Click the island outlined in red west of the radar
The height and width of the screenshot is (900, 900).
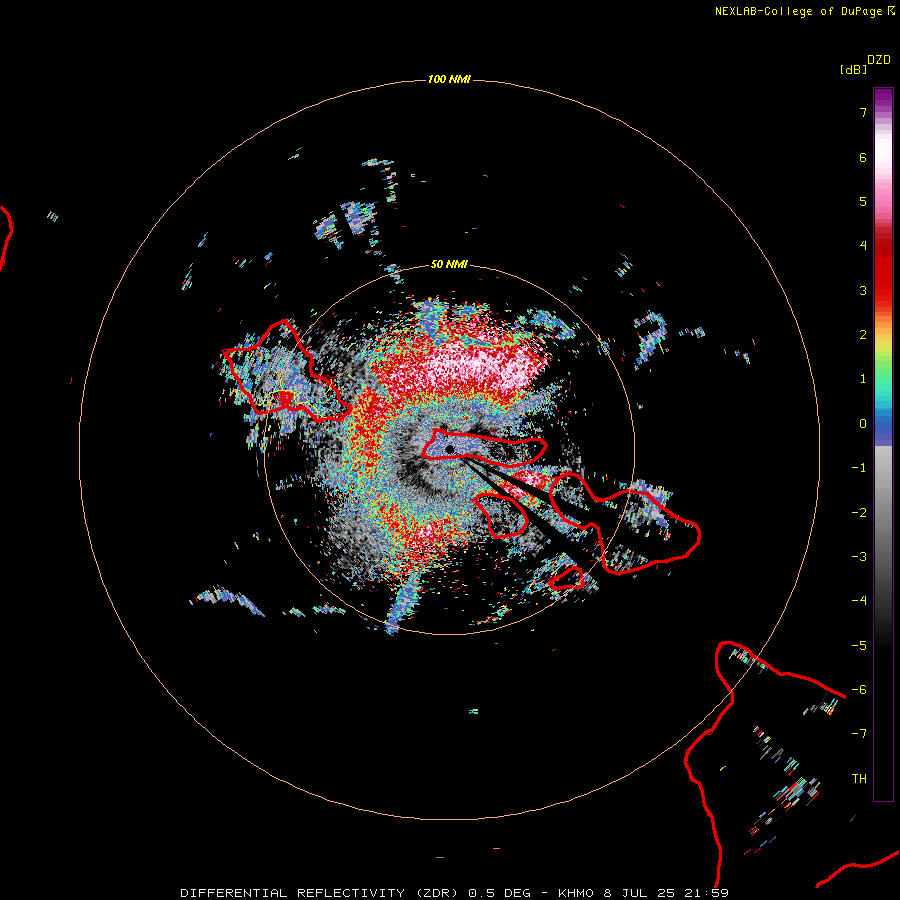(286, 373)
